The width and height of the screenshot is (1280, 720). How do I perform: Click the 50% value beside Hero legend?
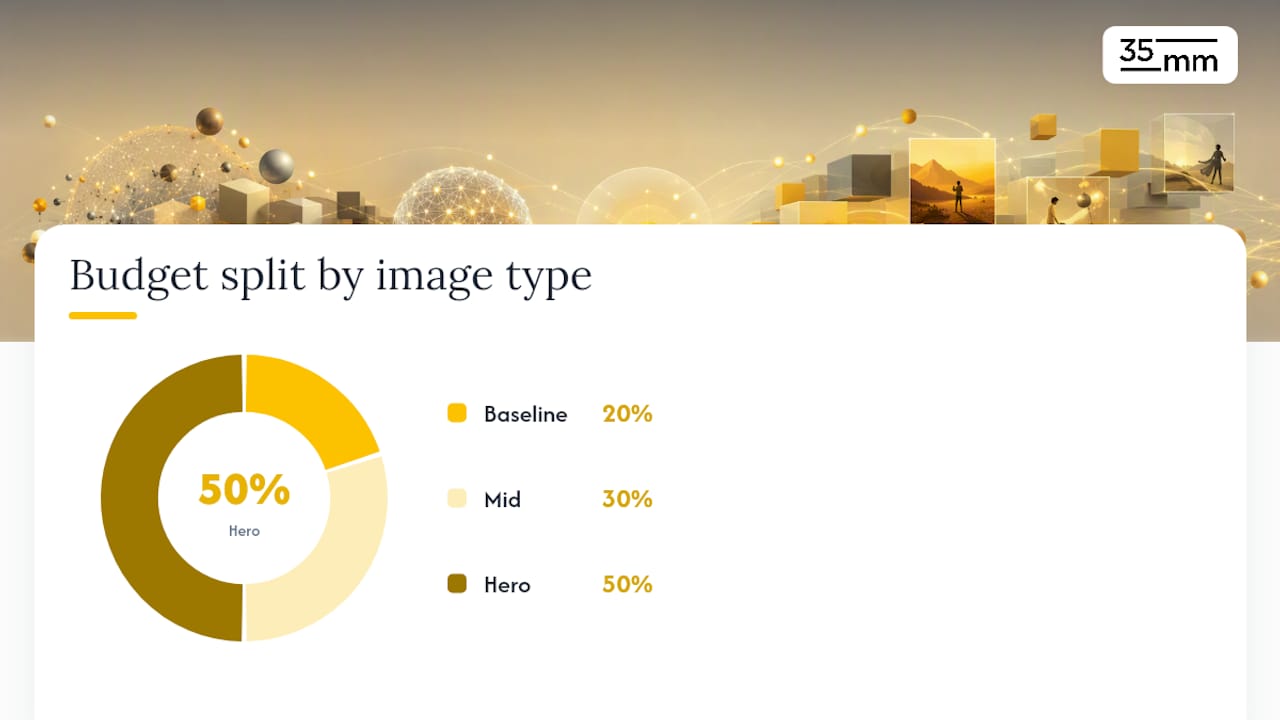pos(627,585)
